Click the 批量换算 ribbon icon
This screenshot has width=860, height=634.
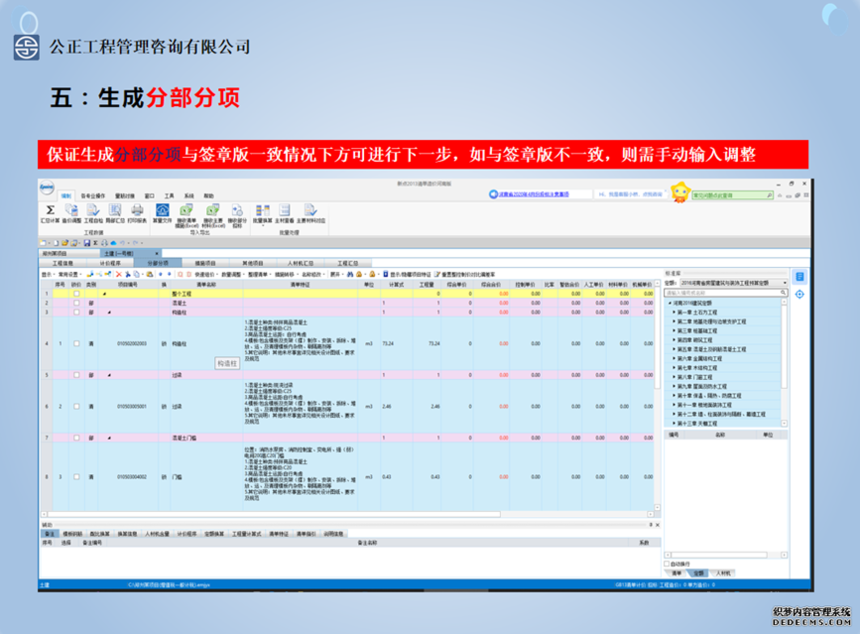[262, 210]
